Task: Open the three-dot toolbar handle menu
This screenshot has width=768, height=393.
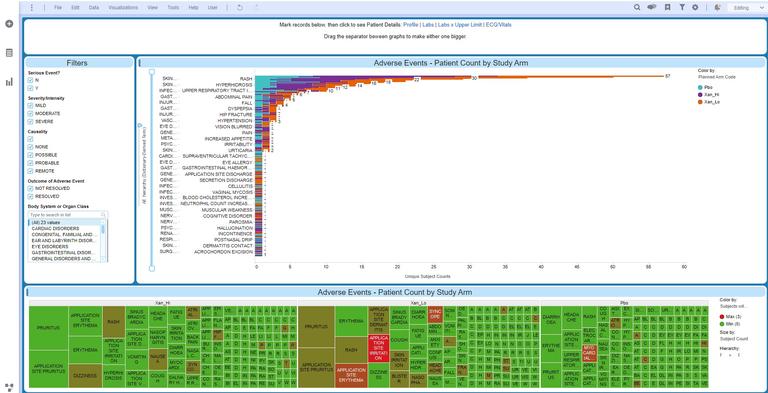Action: (32, 8)
